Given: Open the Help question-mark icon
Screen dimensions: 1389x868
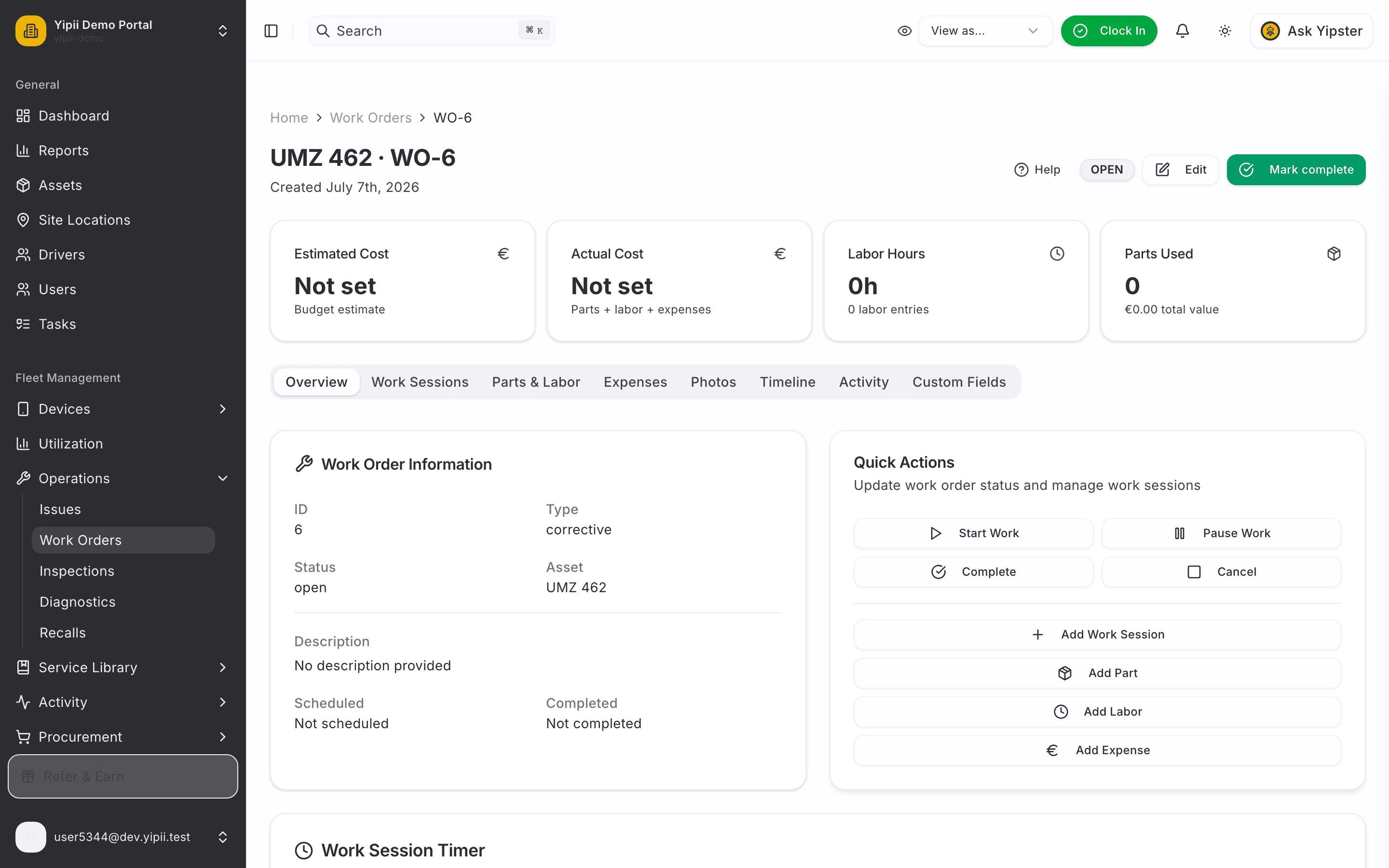Looking at the screenshot, I should [x=1021, y=170].
